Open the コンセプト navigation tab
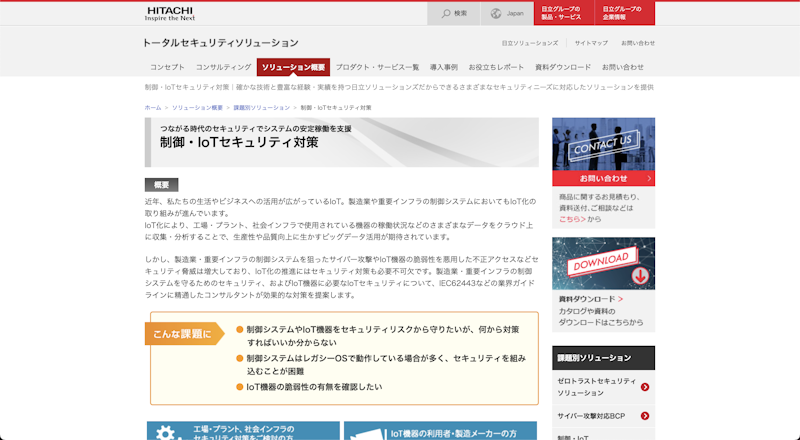This screenshot has height=440, width=800. point(167,67)
